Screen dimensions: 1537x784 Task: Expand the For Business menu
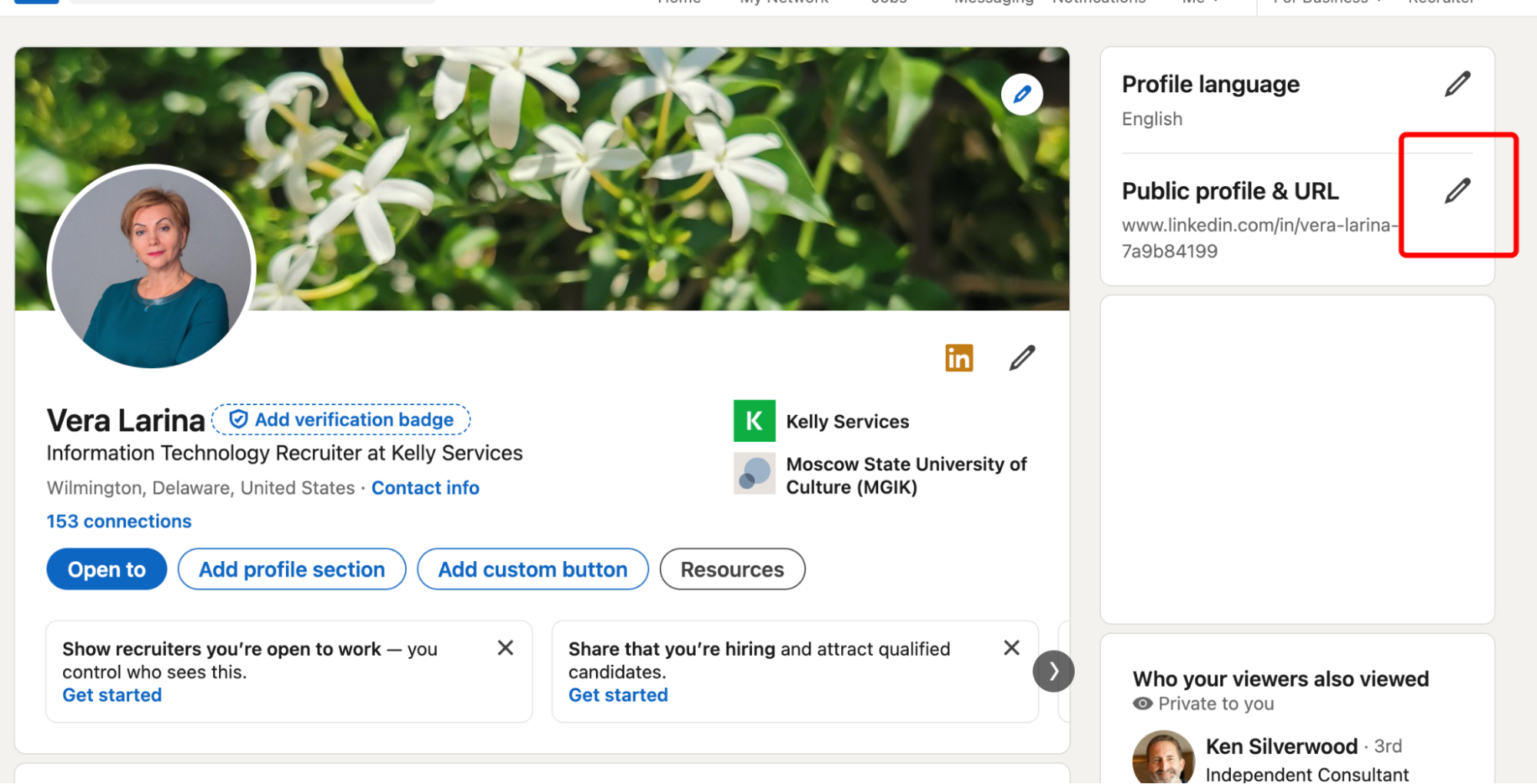pos(1326,2)
